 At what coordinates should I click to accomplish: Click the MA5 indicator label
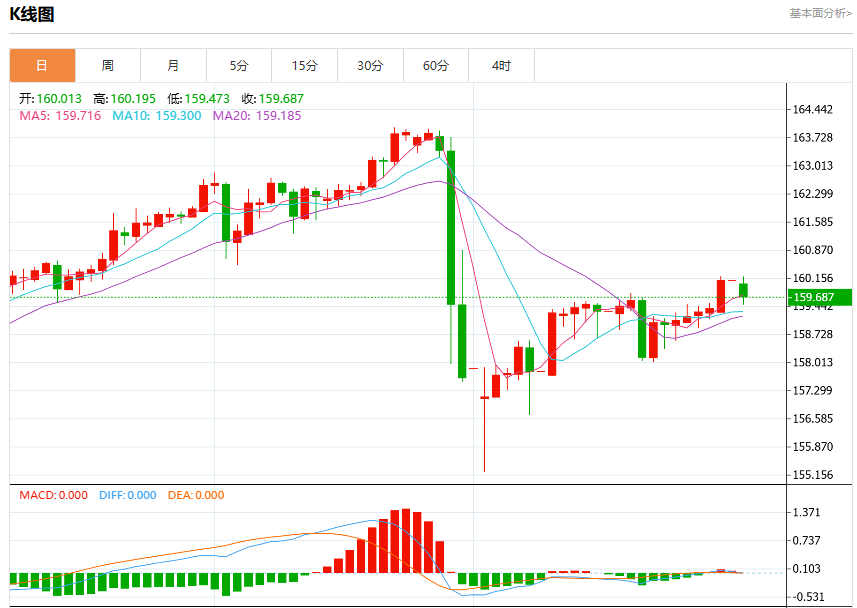[60, 115]
